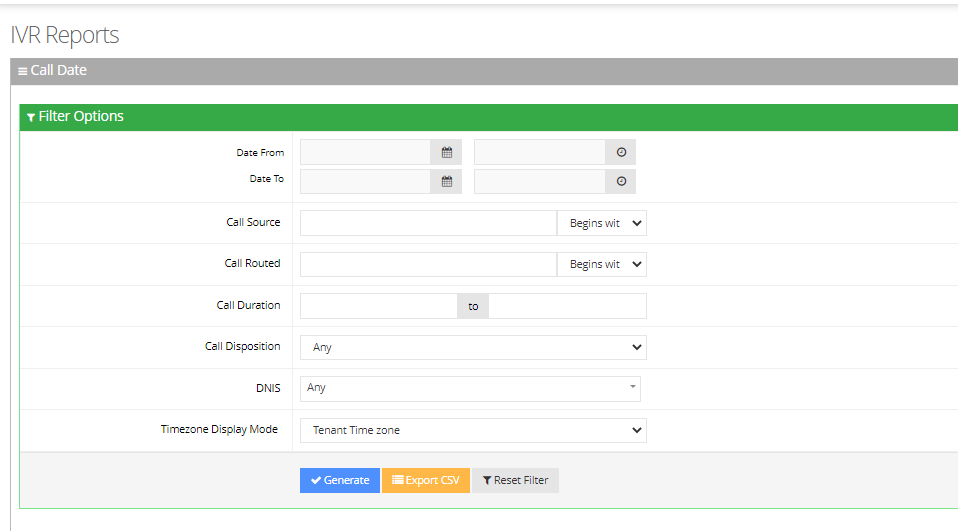958x531 pixels.
Task: Click the Generate button
Action: tap(340, 480)
